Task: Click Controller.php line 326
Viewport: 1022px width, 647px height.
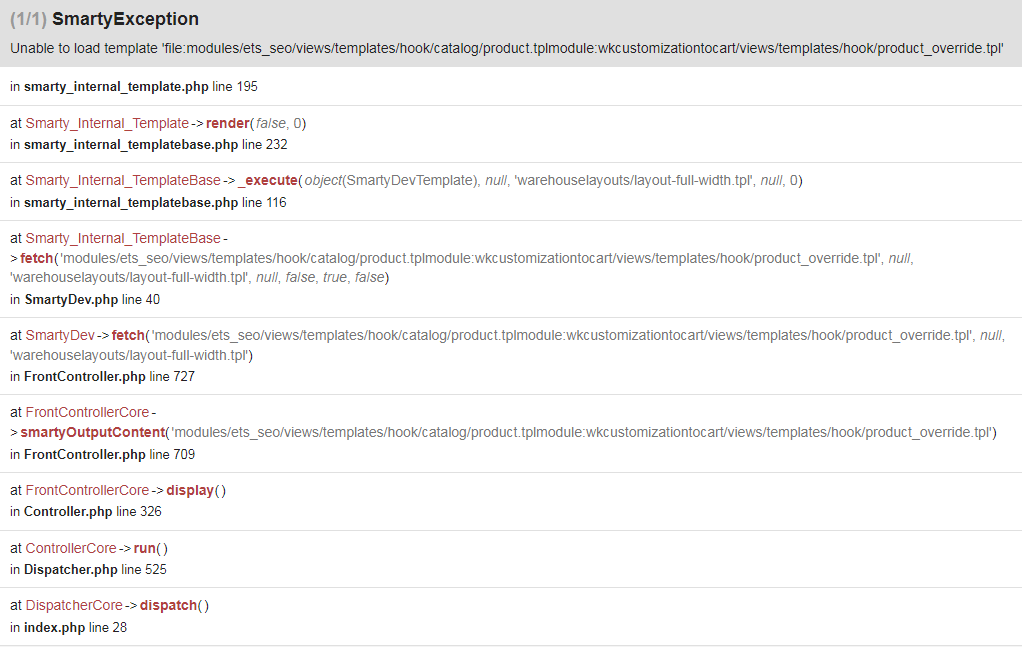Action: click(x=85, y=511)
